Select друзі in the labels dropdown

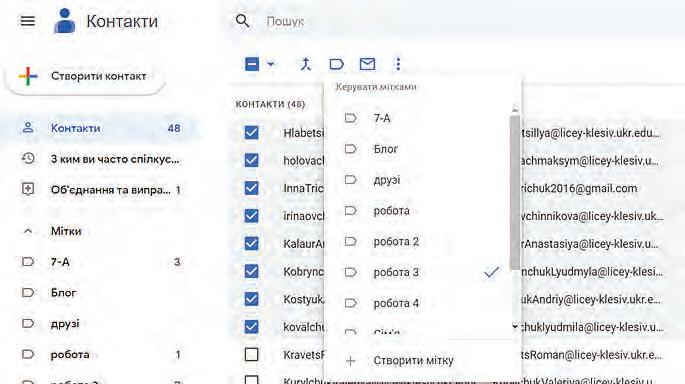(x=418, y=180)
